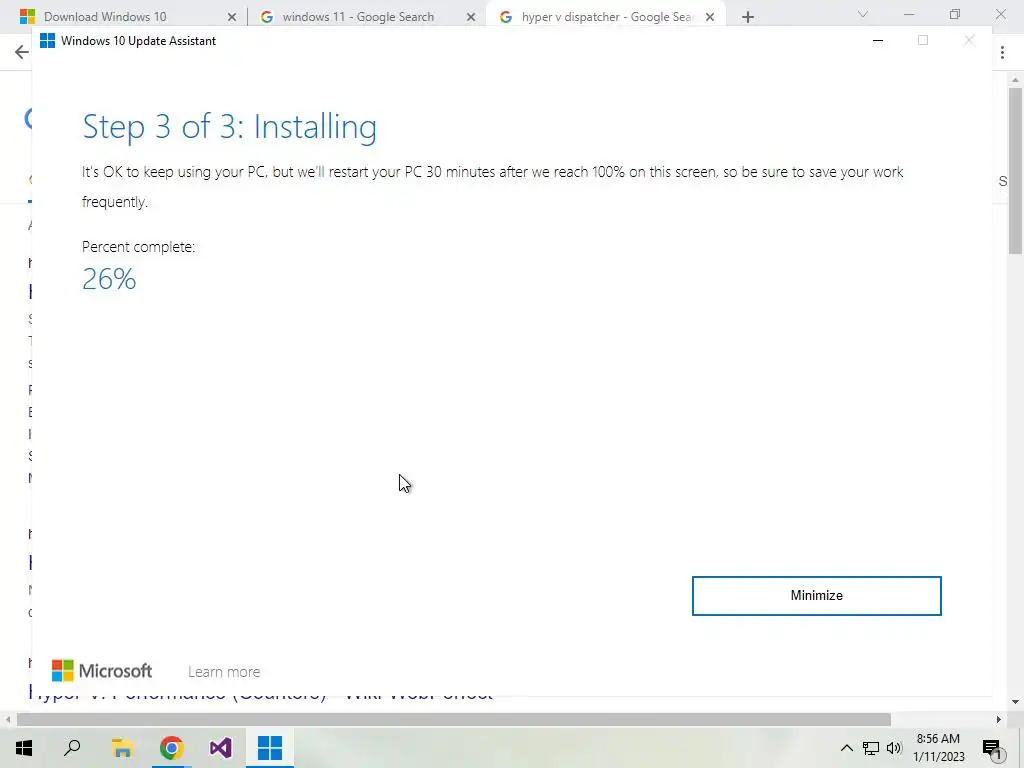Open Visual Studio from the taskbar
The image size is (1024, 768).
tap(221, 747)
